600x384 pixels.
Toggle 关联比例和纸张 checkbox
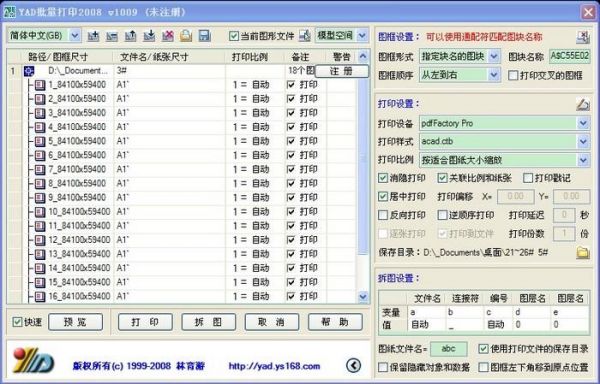click(442, 178)
